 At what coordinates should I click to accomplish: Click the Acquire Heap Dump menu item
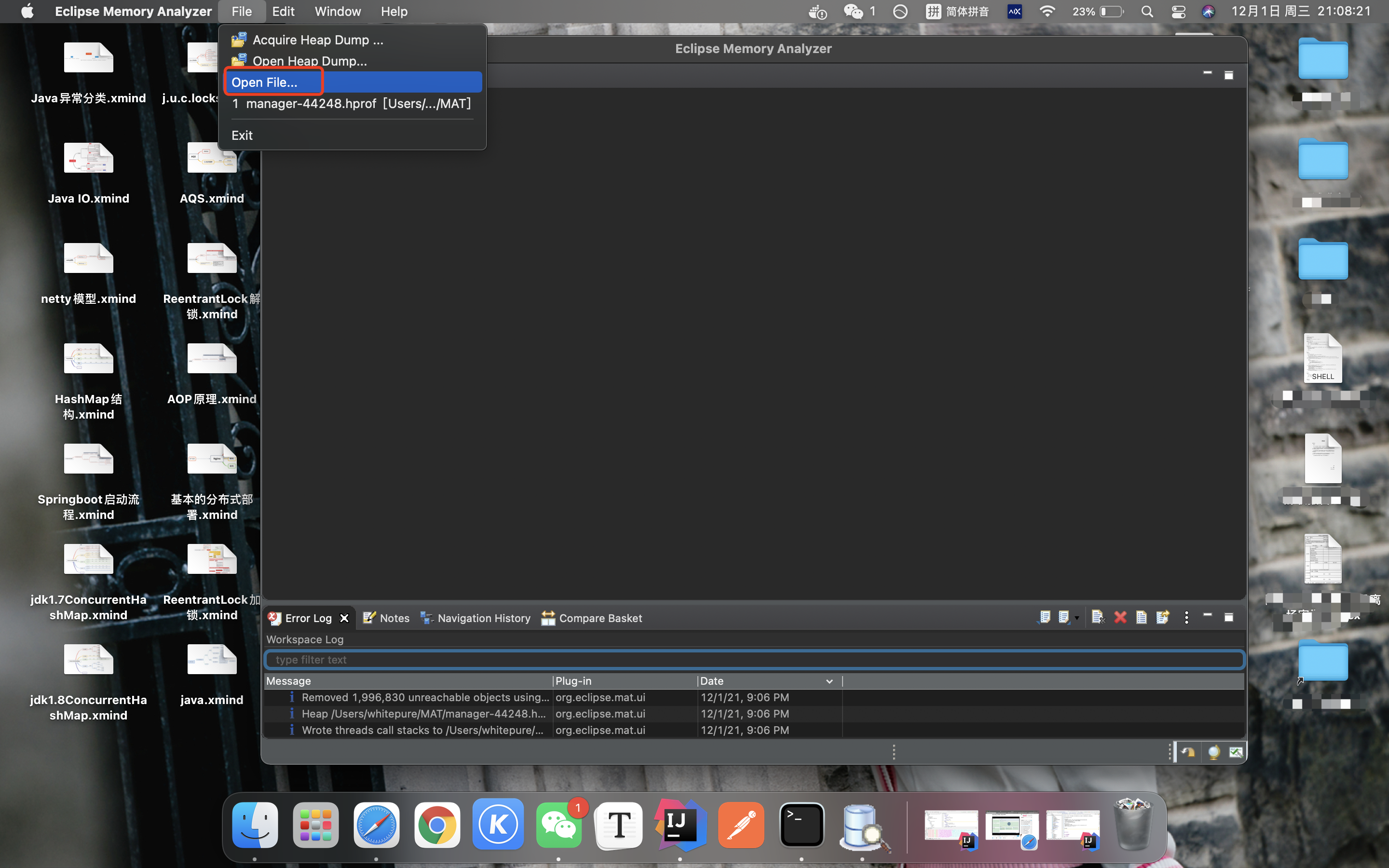click(318, 39)
